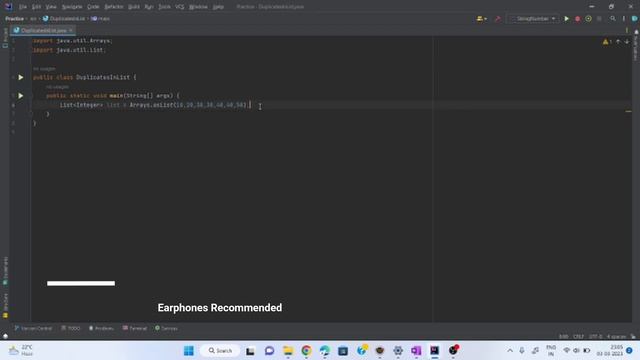640x360 pixels.
Task: Open the Window menu
Action: (x=198, y=7)
